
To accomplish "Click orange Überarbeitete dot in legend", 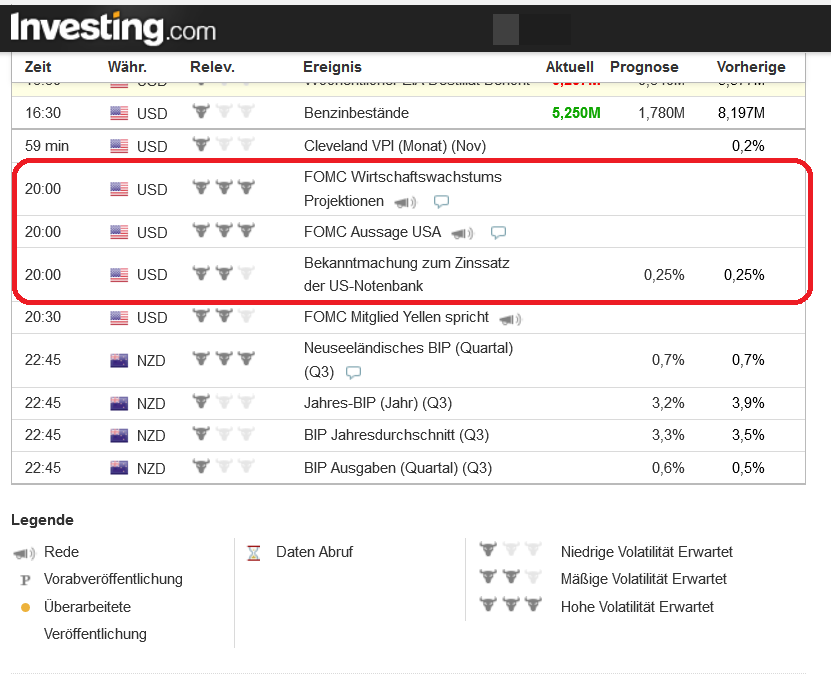I will [x=25, y=607].
